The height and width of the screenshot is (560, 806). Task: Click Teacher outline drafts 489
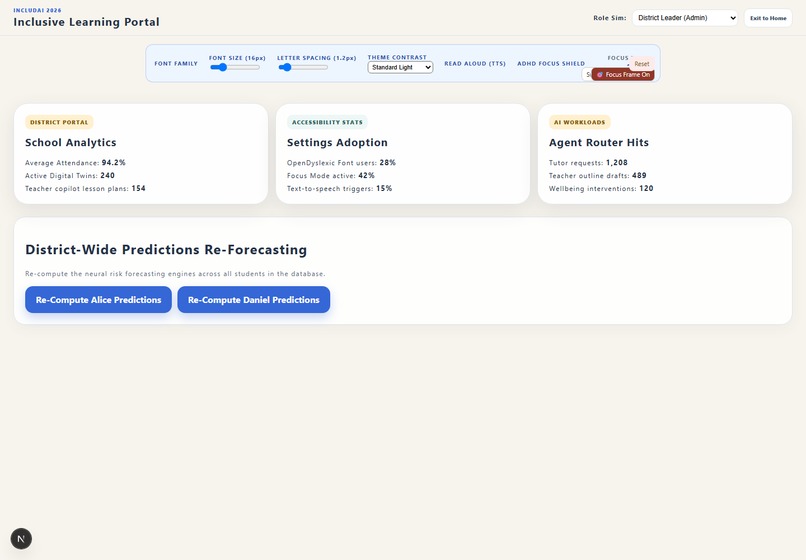tap(597, 175)
